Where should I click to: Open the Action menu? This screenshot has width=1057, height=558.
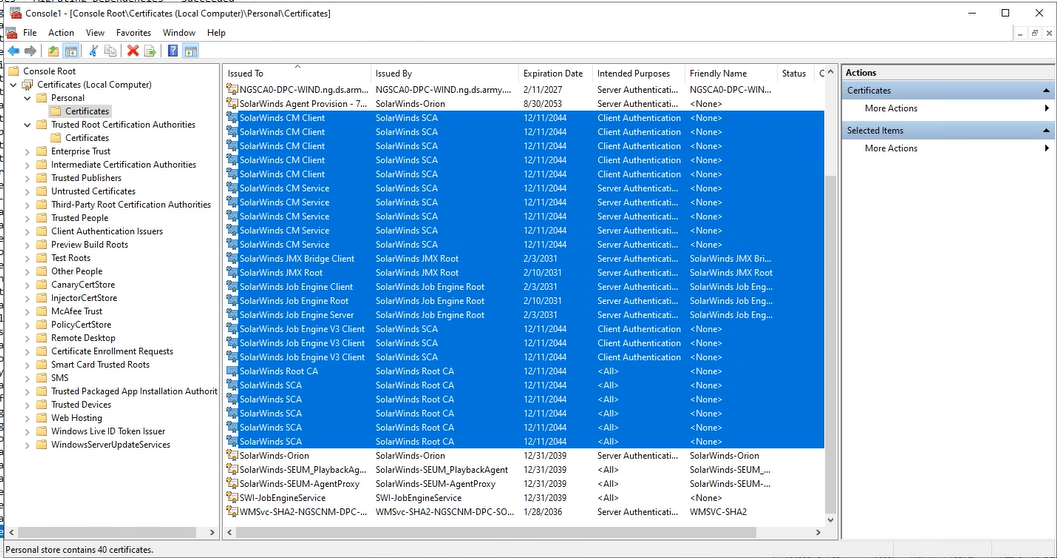click(x=61, y=32)
